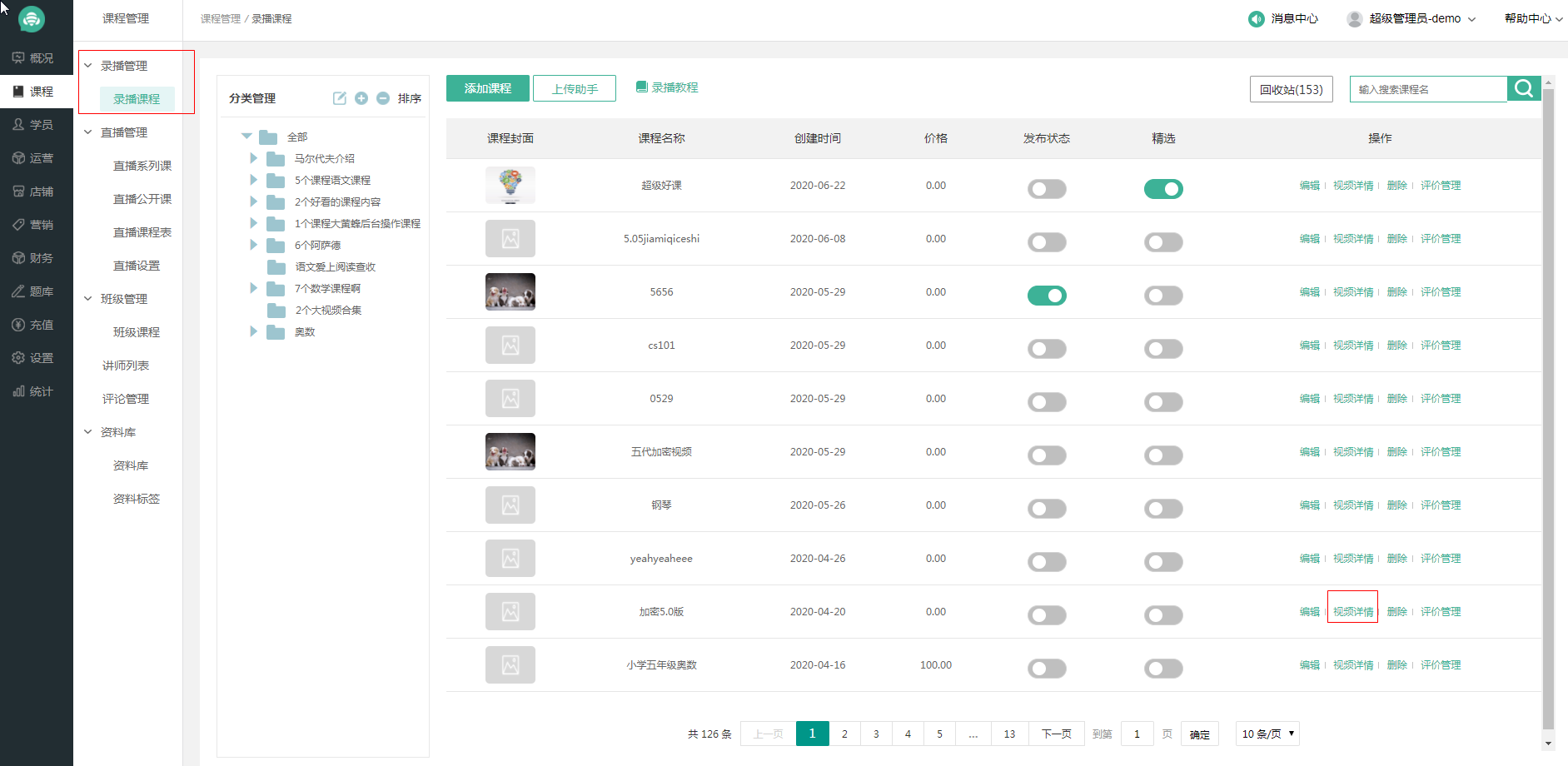
Task: Click the 添加课程 button
Action: pyautogui.click(x=488, y=88)
